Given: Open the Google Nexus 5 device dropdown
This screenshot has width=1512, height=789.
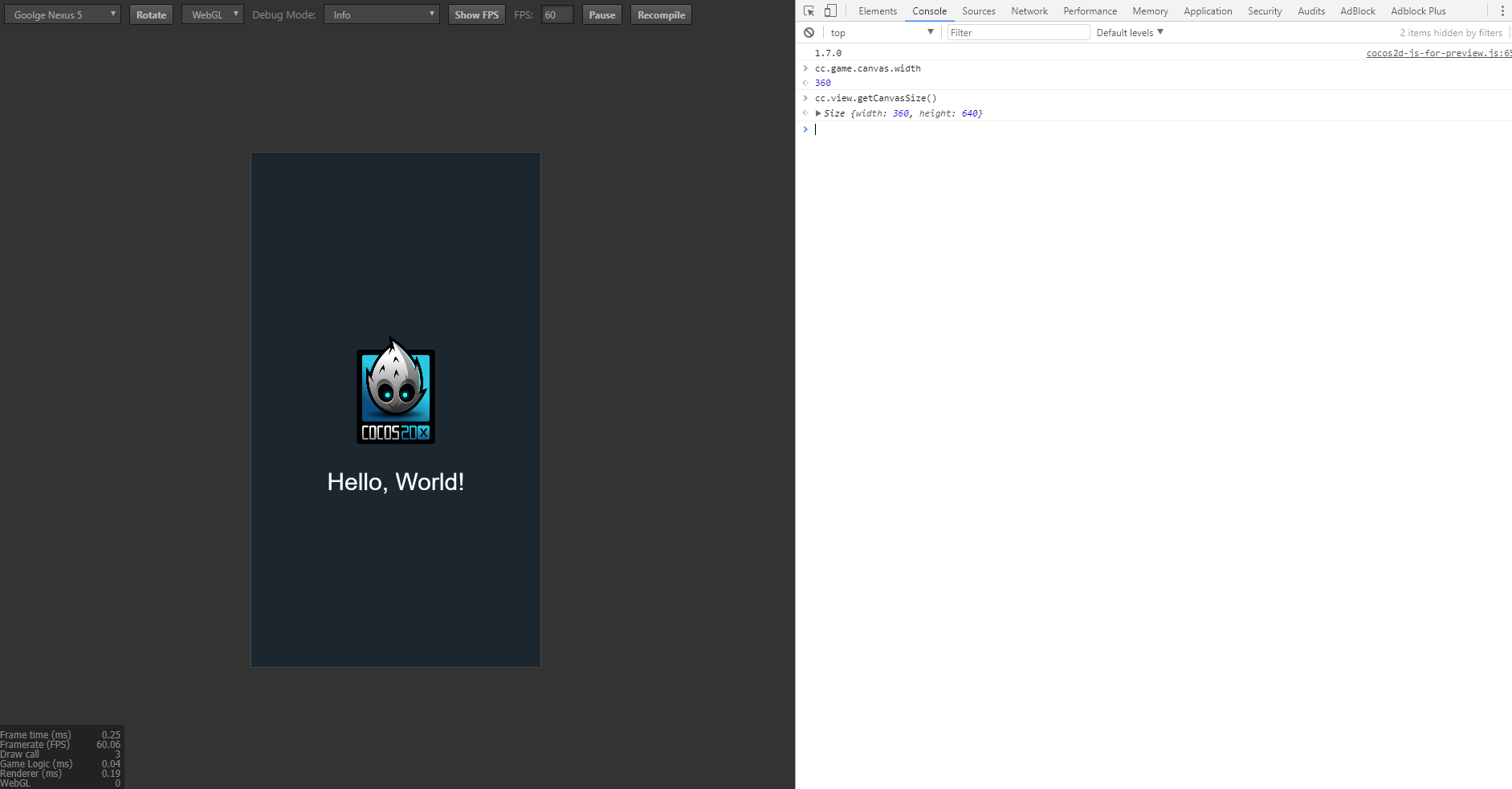Looking at the screenshot, I should pyautogui.click(x=63, y=14).
